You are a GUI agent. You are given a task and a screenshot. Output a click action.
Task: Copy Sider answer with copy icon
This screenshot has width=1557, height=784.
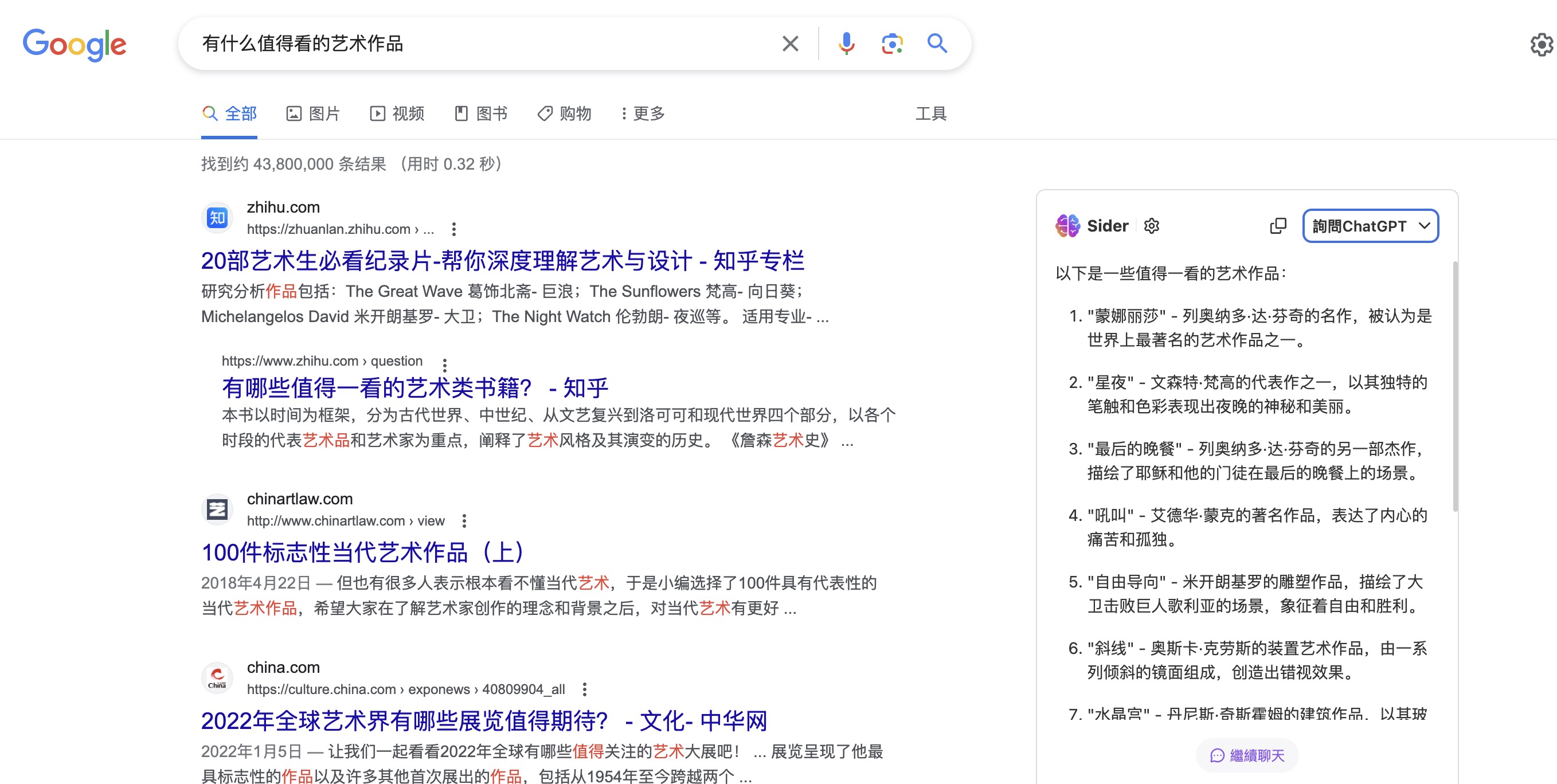tap(1278, 226)
